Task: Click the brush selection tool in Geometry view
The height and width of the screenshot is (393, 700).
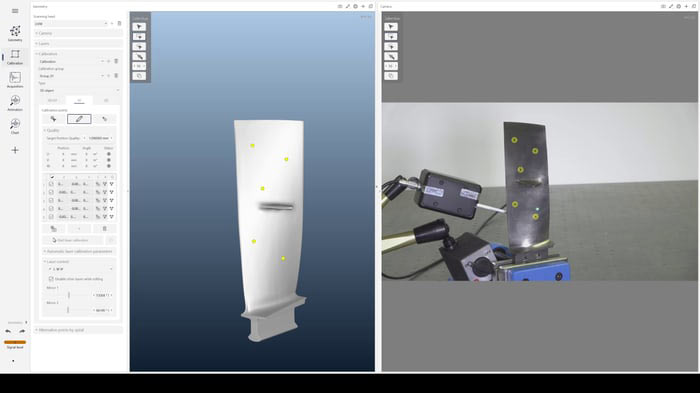Action: click(x=139, y=56)
